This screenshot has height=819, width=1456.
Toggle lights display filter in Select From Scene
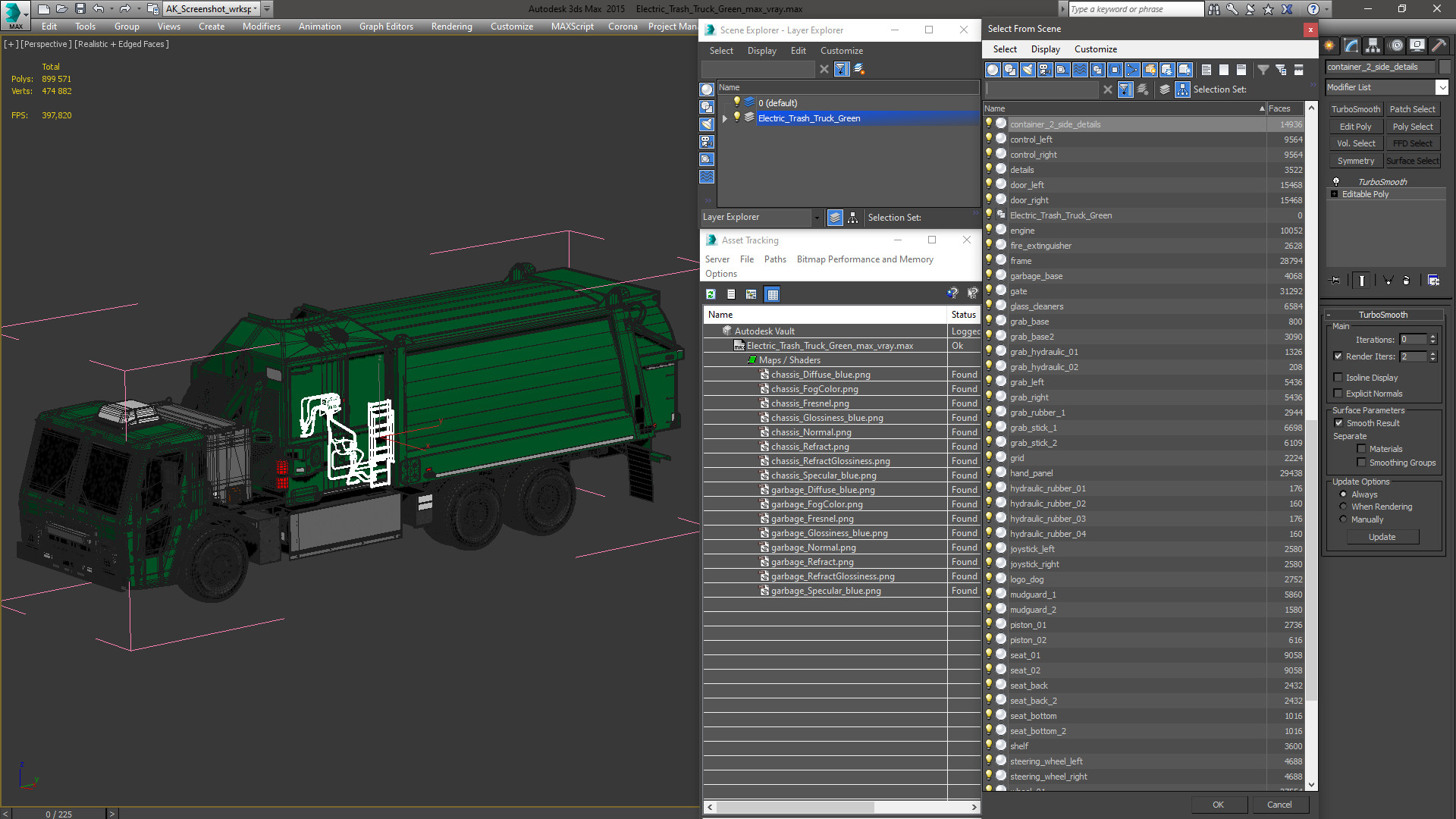tap(1028, 70)
